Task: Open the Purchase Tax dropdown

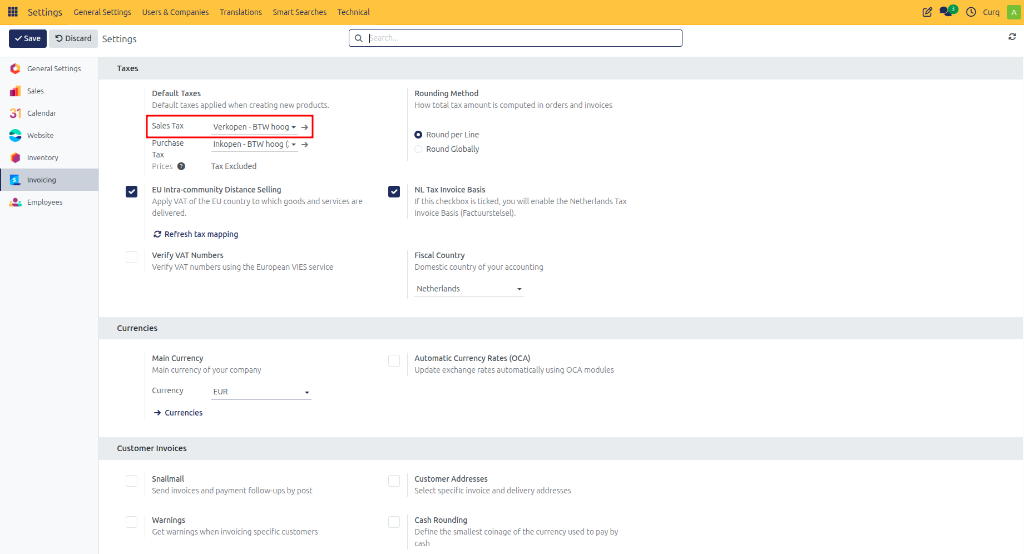Action: [254, 144]
